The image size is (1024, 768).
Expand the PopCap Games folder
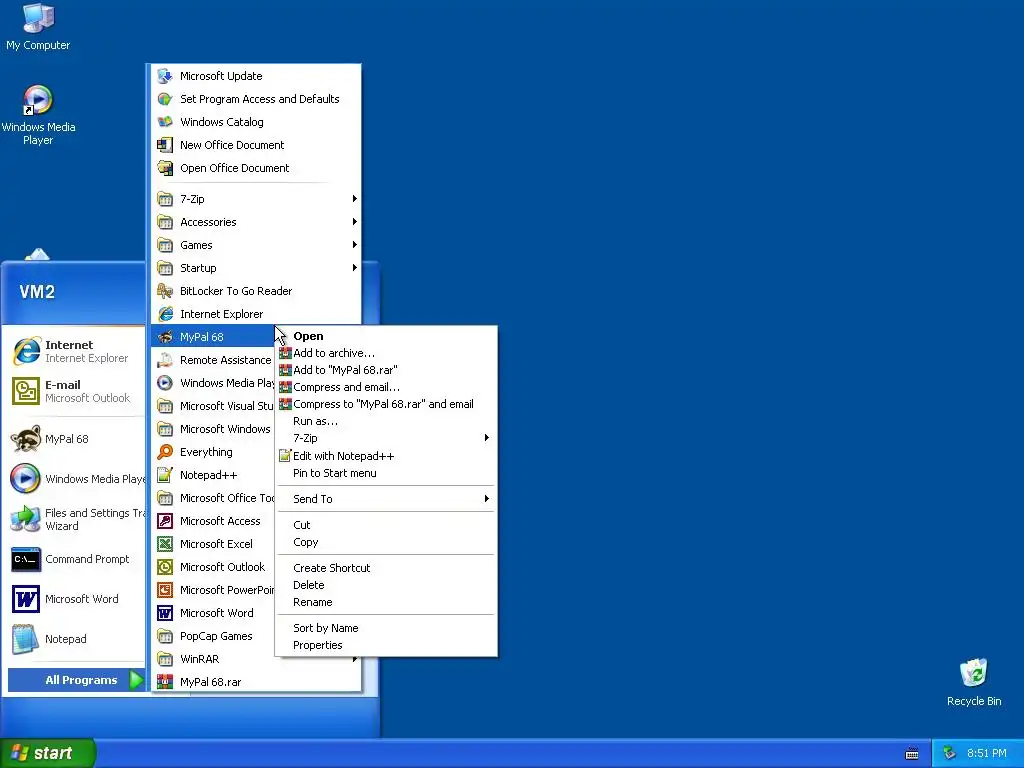click(213, 636)
